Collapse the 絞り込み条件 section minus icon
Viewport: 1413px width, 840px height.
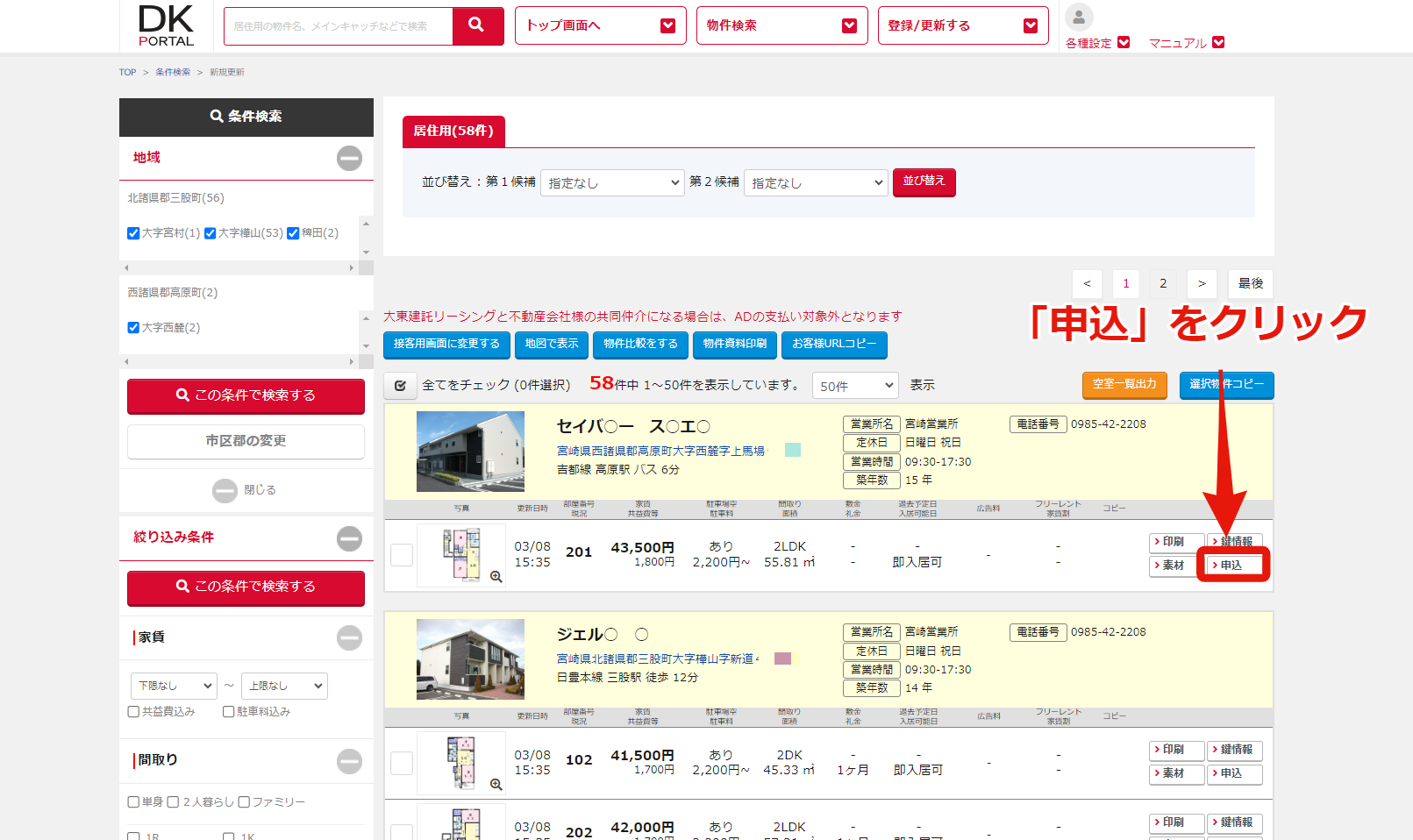coord(349,537)
